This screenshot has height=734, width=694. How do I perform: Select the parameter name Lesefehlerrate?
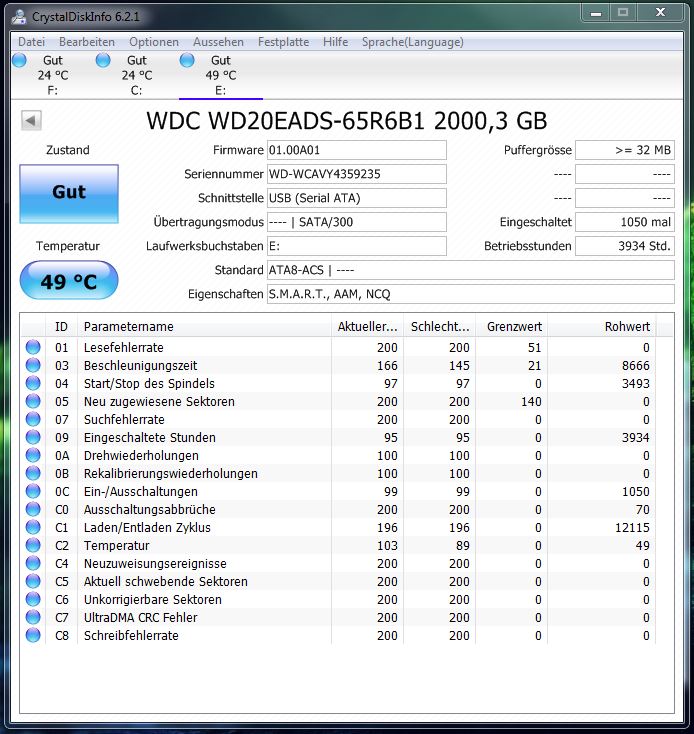(124, 347)
